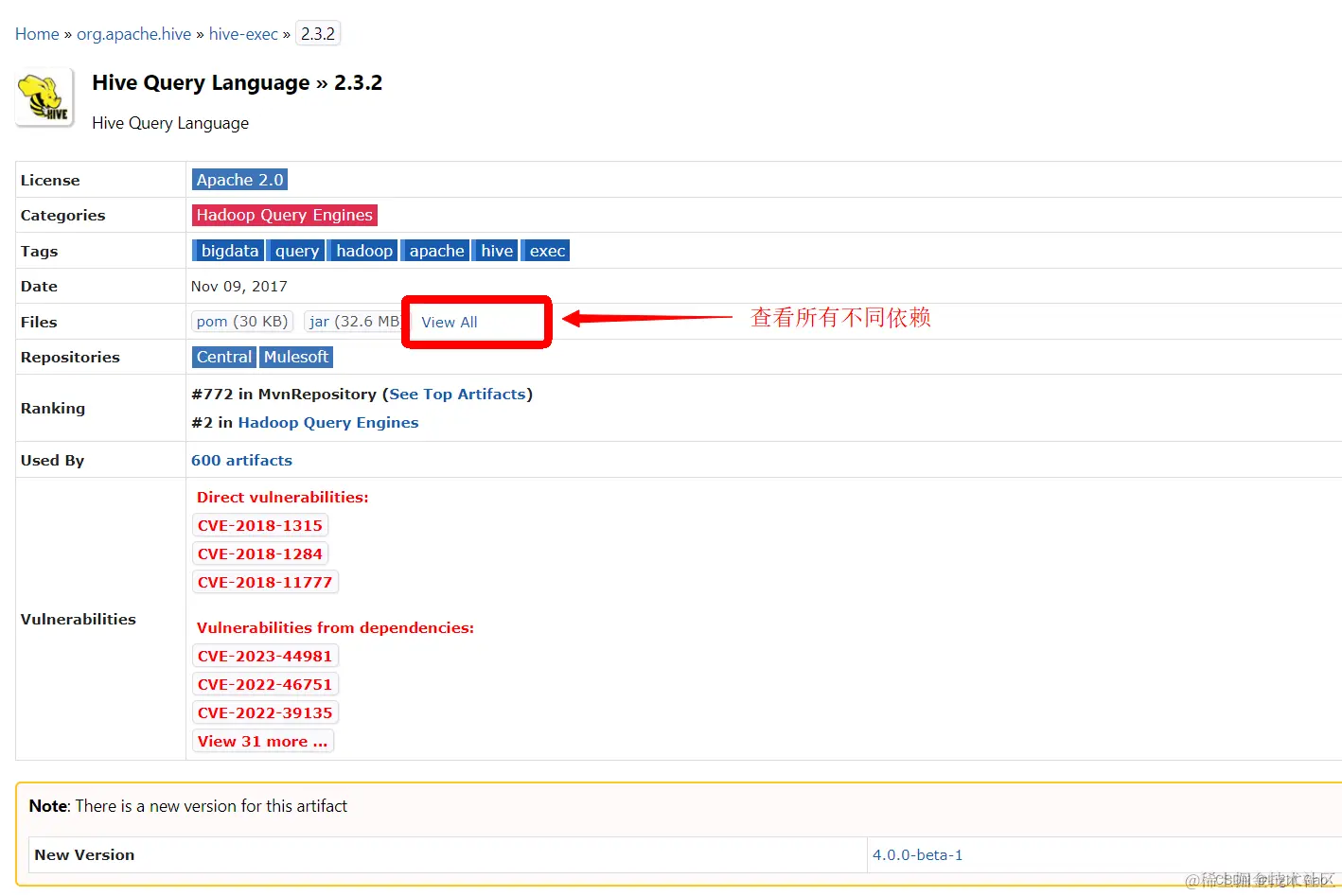Select the hive tag

click(496, 251)
